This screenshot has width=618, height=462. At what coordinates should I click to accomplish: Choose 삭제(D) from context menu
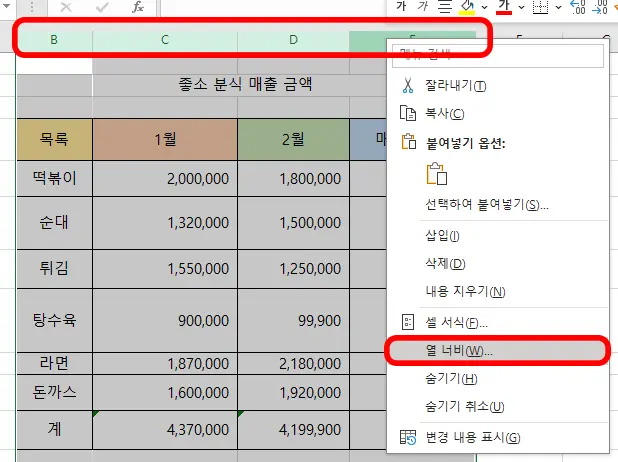pyautogui.click(x=498, y=263)
